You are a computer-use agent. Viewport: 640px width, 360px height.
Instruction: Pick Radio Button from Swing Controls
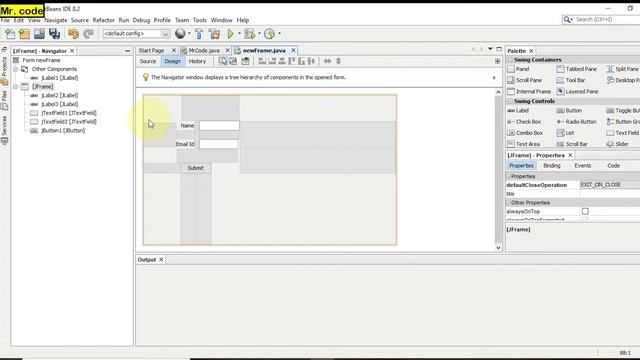coord(577,122)
